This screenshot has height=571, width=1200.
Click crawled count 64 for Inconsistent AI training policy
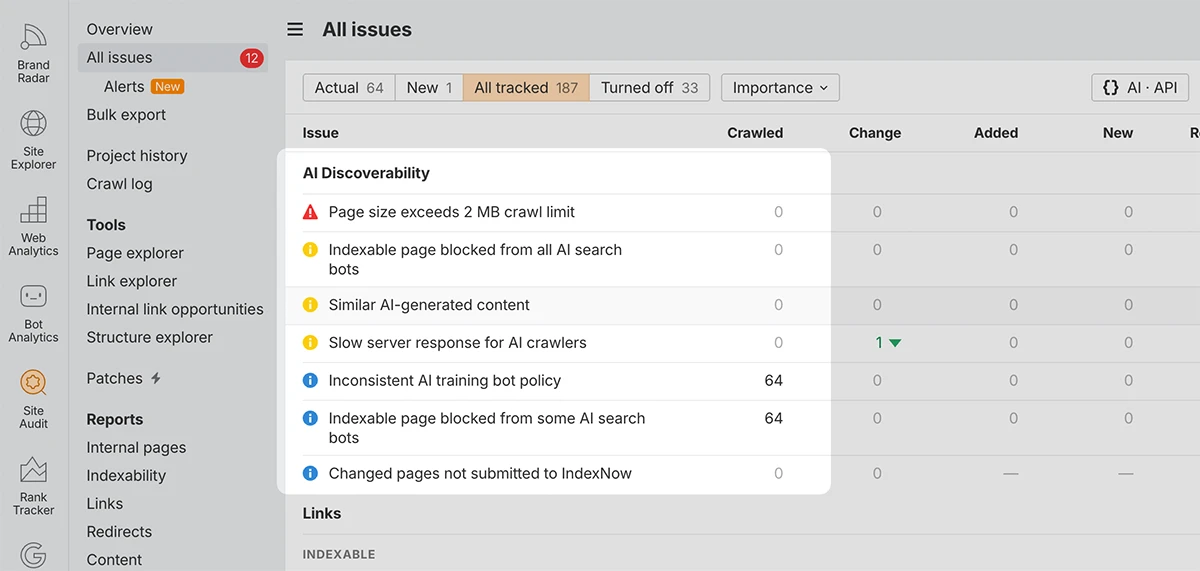point(773,381)
